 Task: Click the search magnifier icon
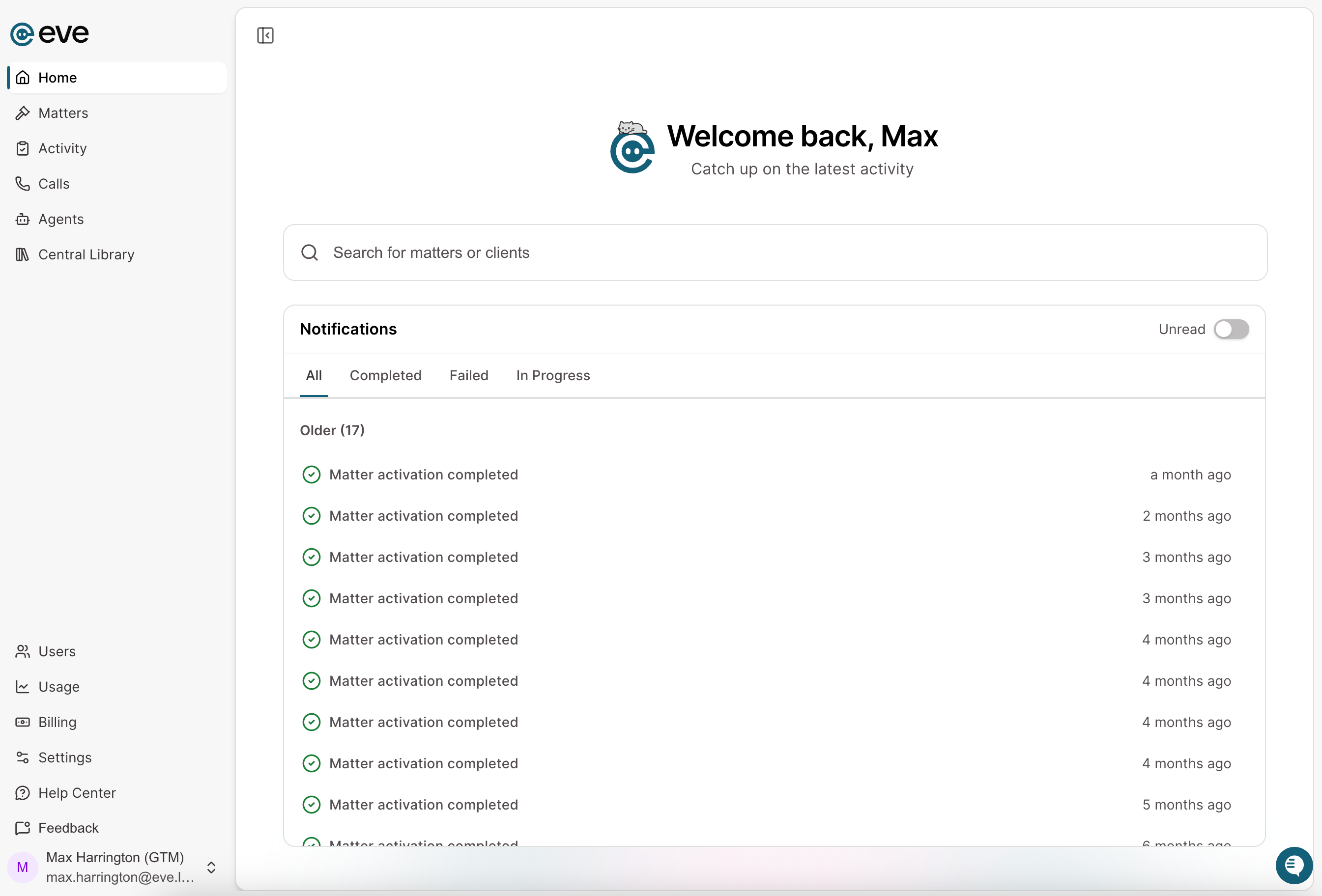(310, 252)
